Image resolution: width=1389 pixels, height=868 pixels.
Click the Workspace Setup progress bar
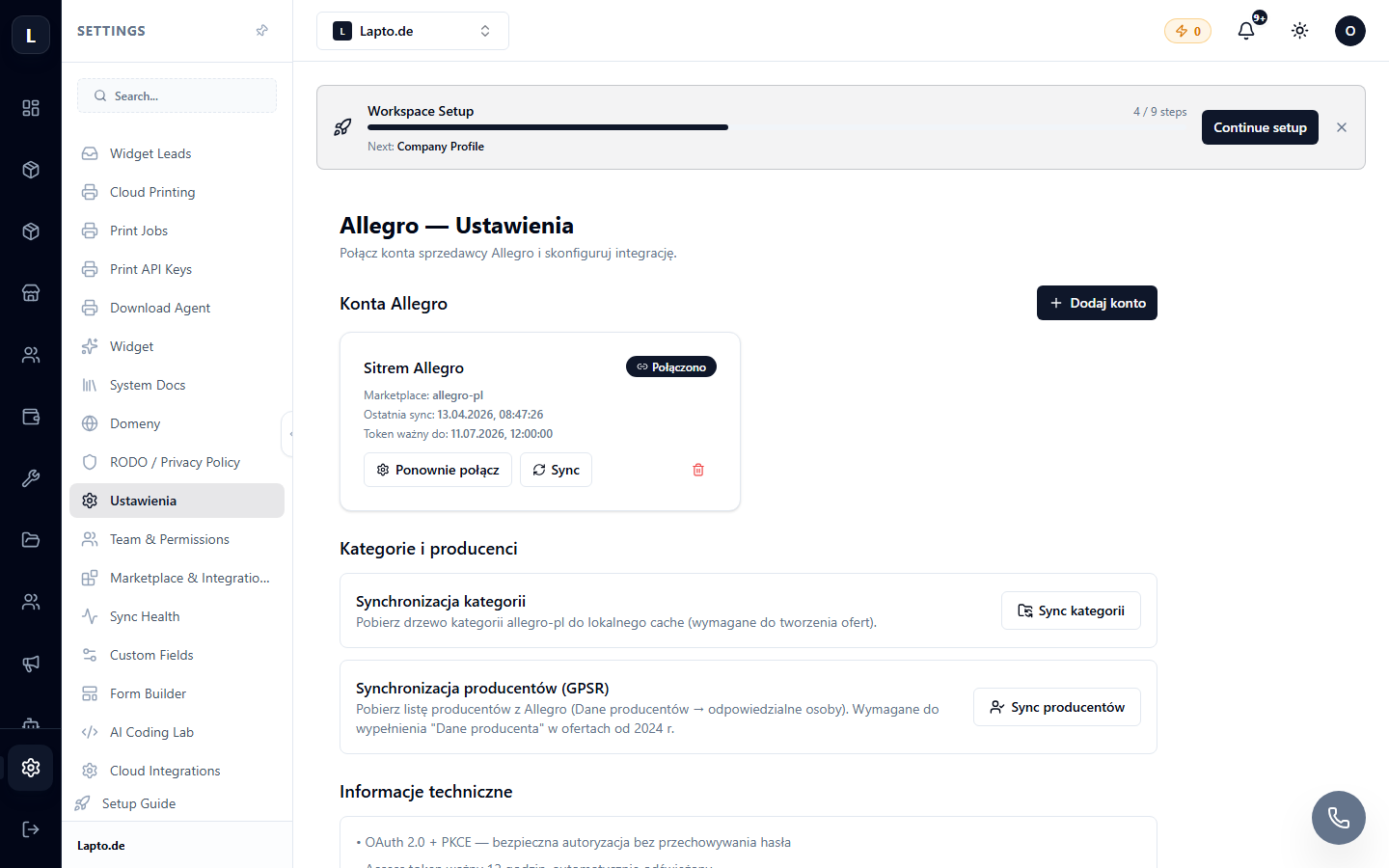pos(777,127)
